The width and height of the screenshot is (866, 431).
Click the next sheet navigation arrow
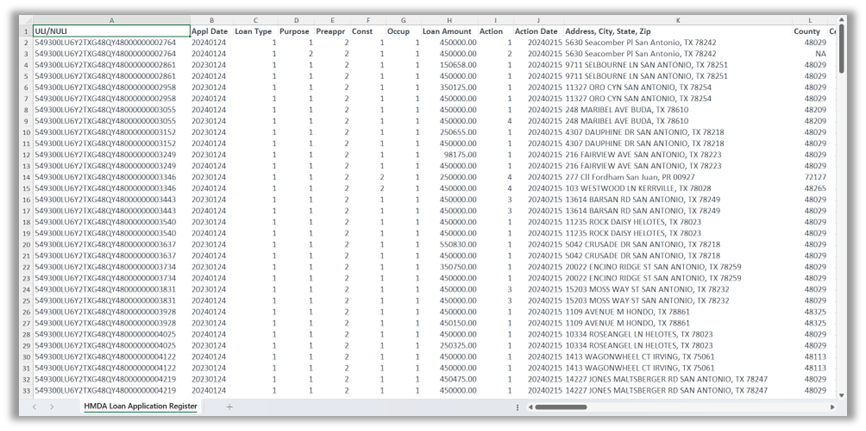tap(52, 407)
